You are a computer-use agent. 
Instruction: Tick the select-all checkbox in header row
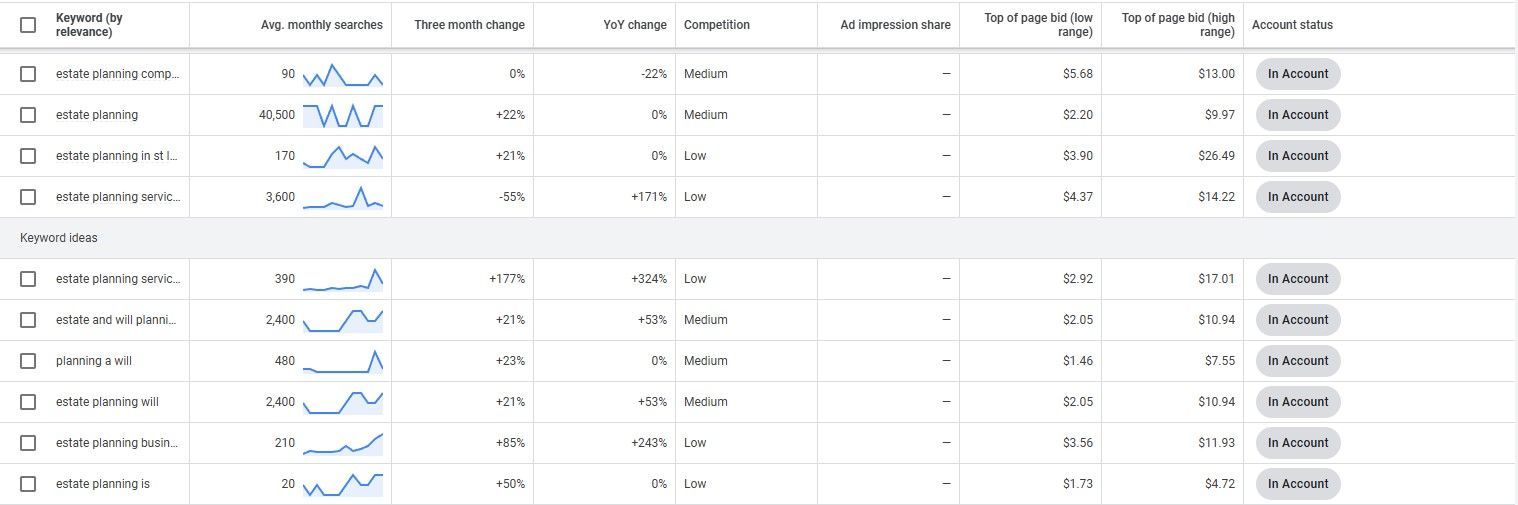pyautogui.click(x=28, y=25)
